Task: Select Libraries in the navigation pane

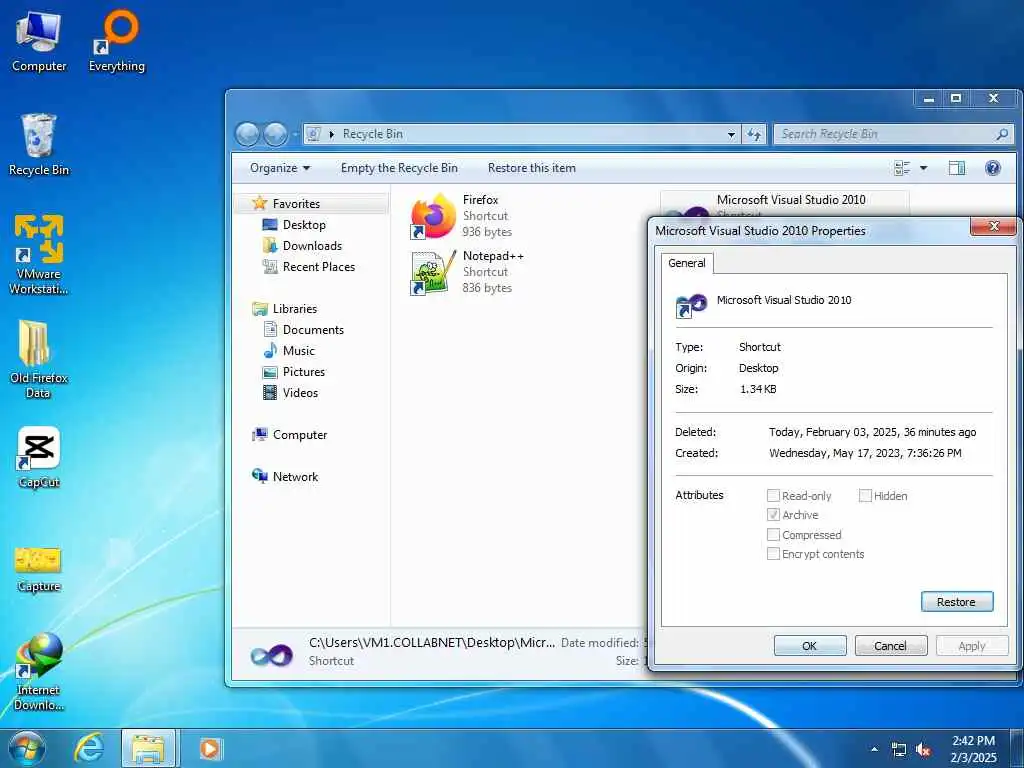Action: pos(295,309)
